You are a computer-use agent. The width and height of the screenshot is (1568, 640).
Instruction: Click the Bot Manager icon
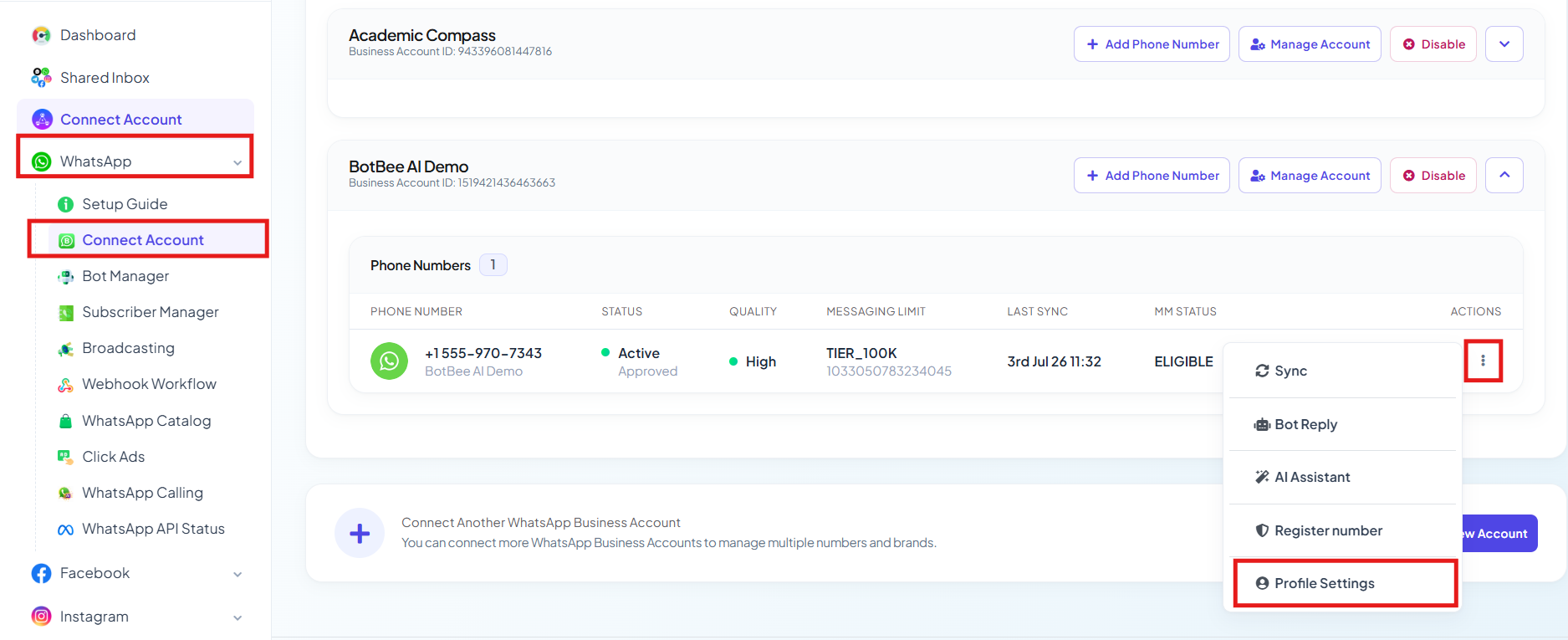65,277
